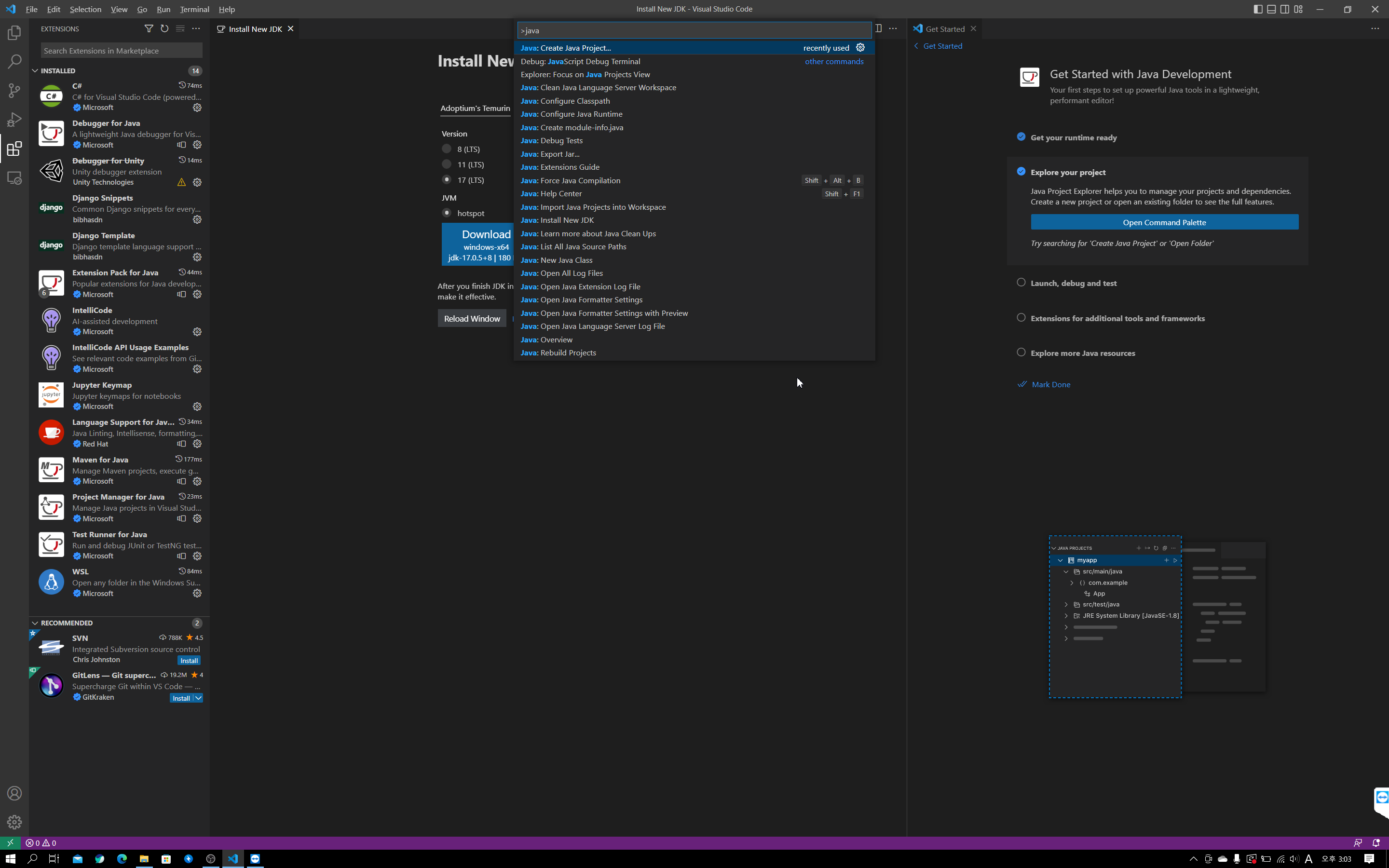Toggle panel layout icon in title bar

click(x=1271, y=9)
